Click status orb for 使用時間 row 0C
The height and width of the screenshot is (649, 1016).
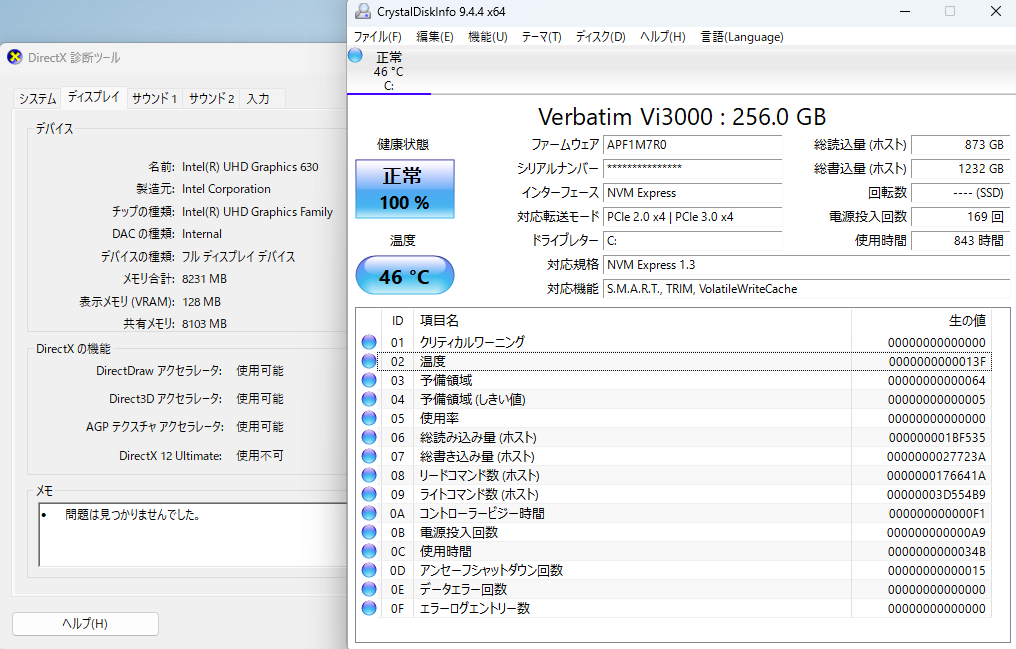click(369, 551)
